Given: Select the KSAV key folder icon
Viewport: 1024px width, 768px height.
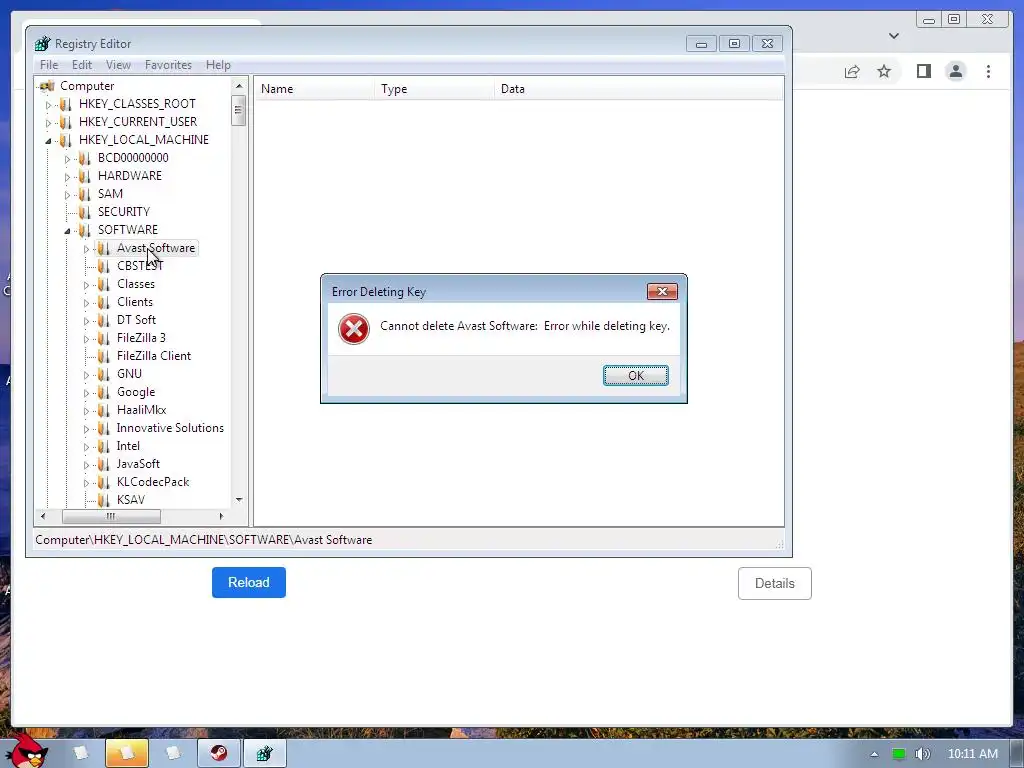Looking at the screenshot, I should [103, 500].
